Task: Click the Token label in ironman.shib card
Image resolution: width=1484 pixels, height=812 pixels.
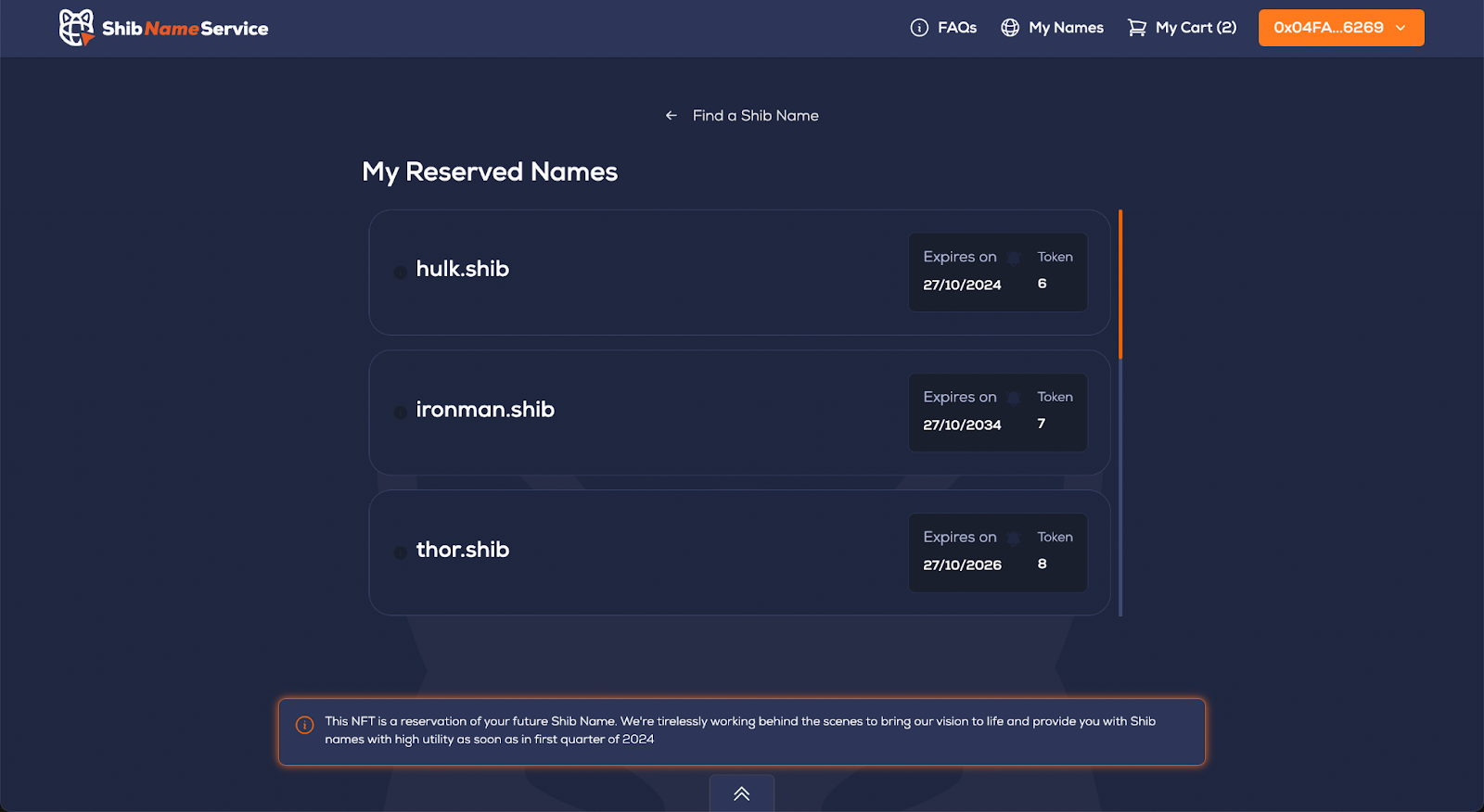Action: coord(1055,397)
